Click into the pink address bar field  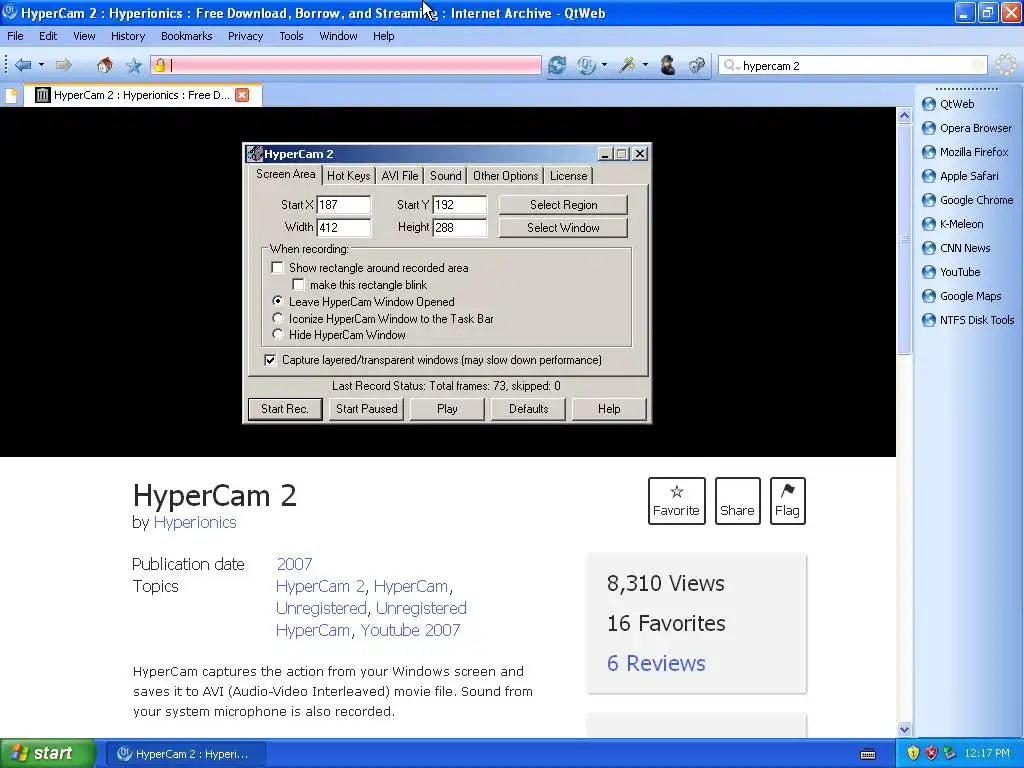tap(345, 65)
